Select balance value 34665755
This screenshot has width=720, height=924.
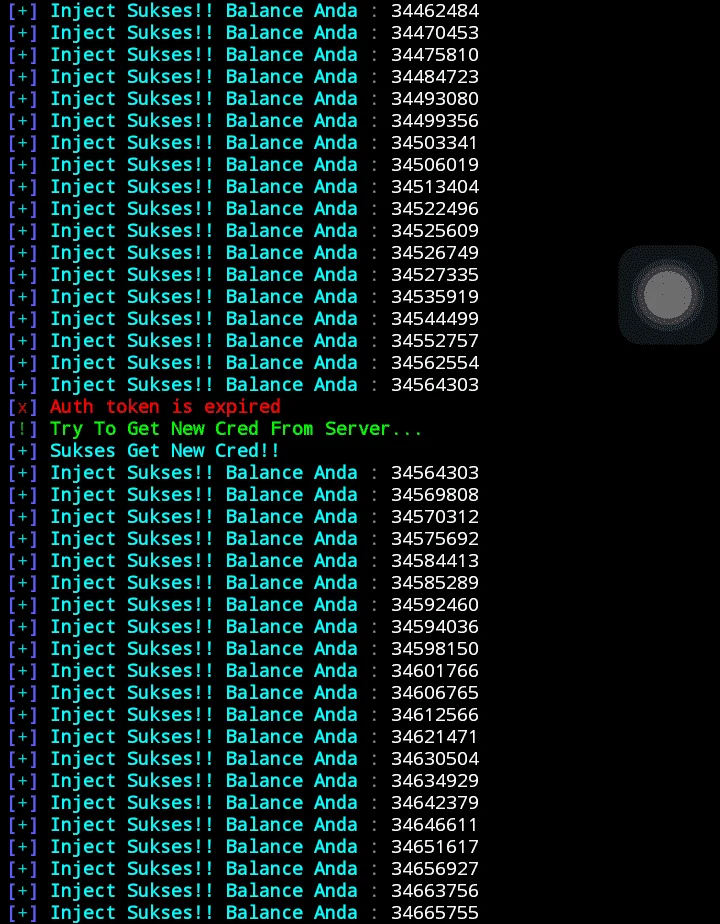pos(435,913)
